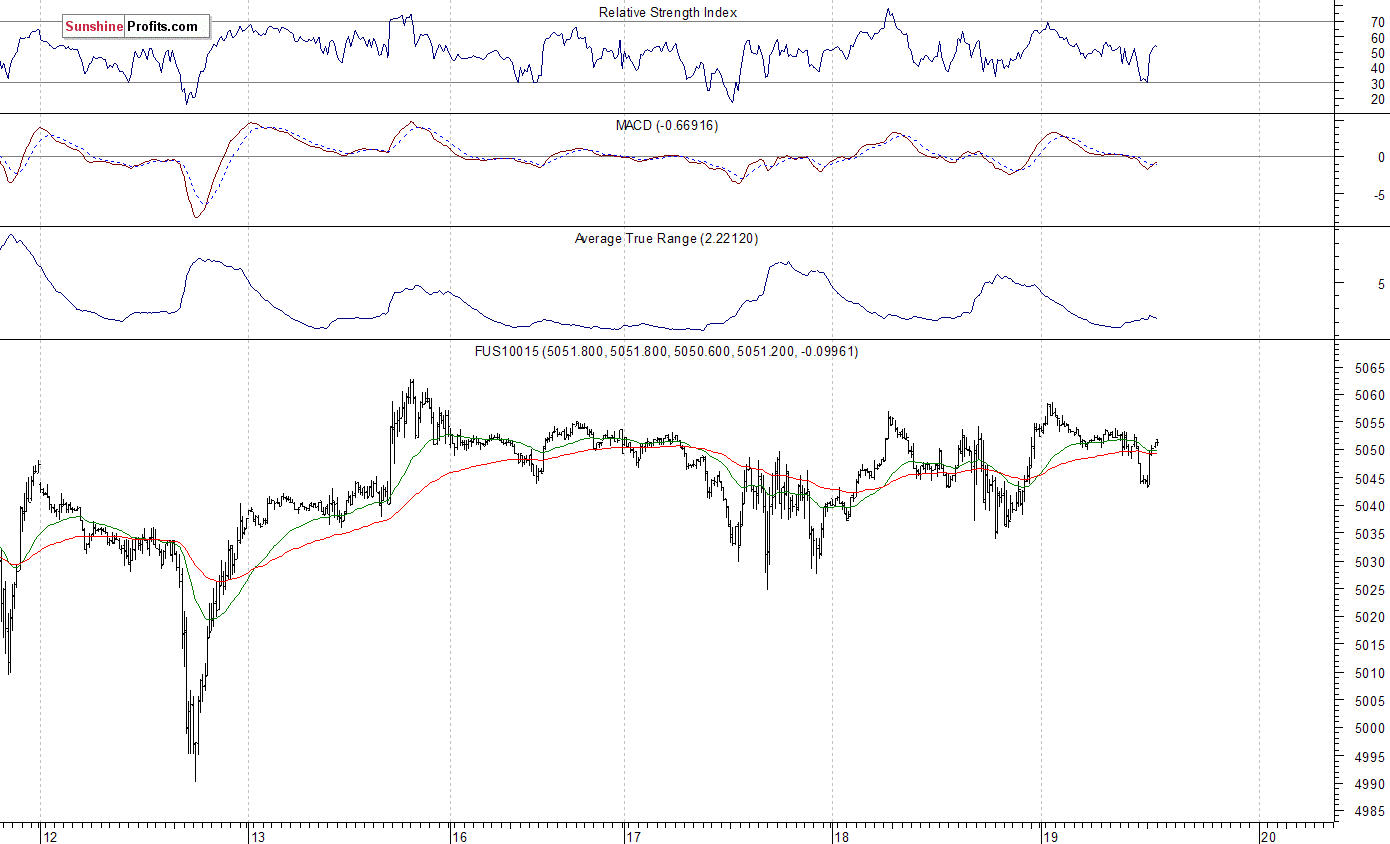1390x844 pixels.
Task: Click the date label 17 on time axis
Action: point(633,836)
